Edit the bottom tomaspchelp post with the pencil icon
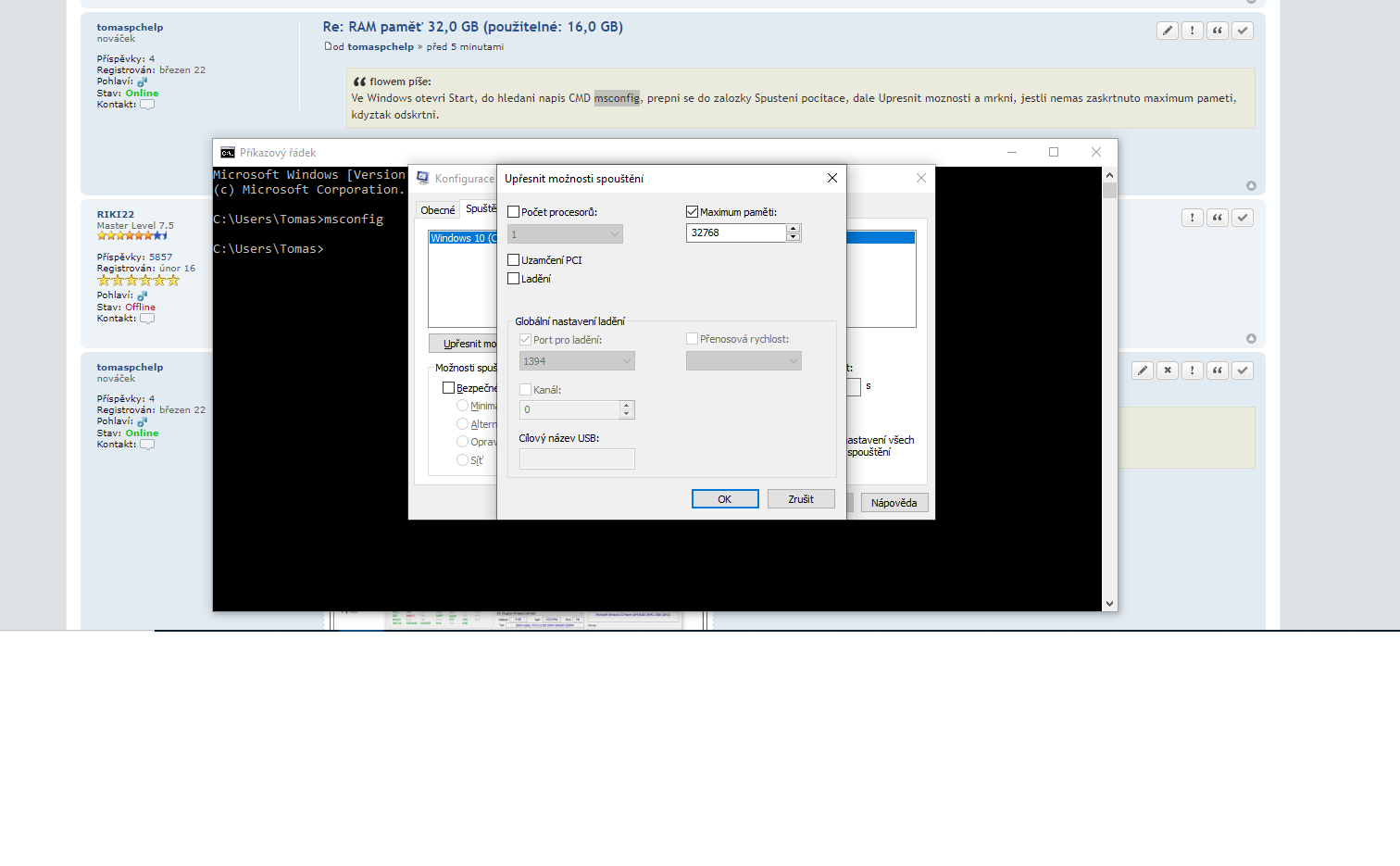The image size is (1400, 866). click(x=1143, y=370)
